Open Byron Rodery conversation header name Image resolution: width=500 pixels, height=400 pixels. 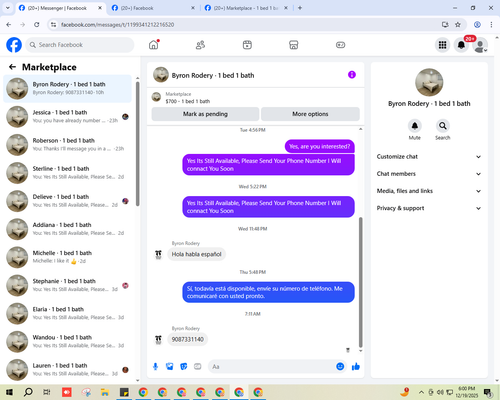point(213,75)
